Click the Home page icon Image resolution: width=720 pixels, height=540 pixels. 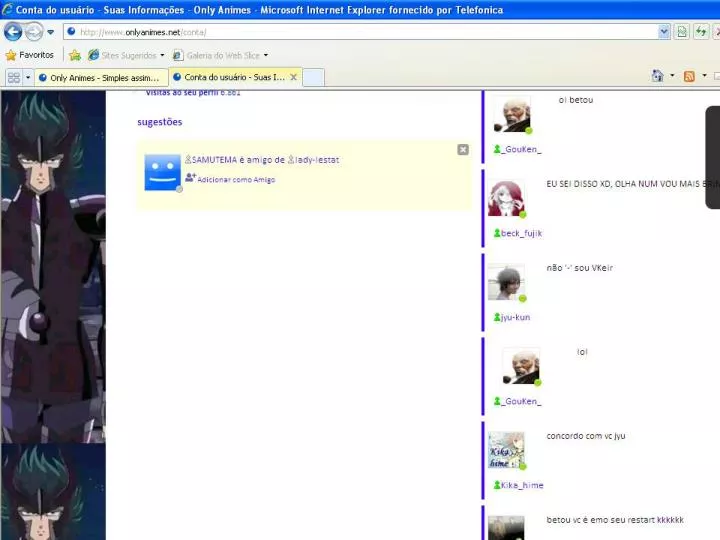coord(658,76)
